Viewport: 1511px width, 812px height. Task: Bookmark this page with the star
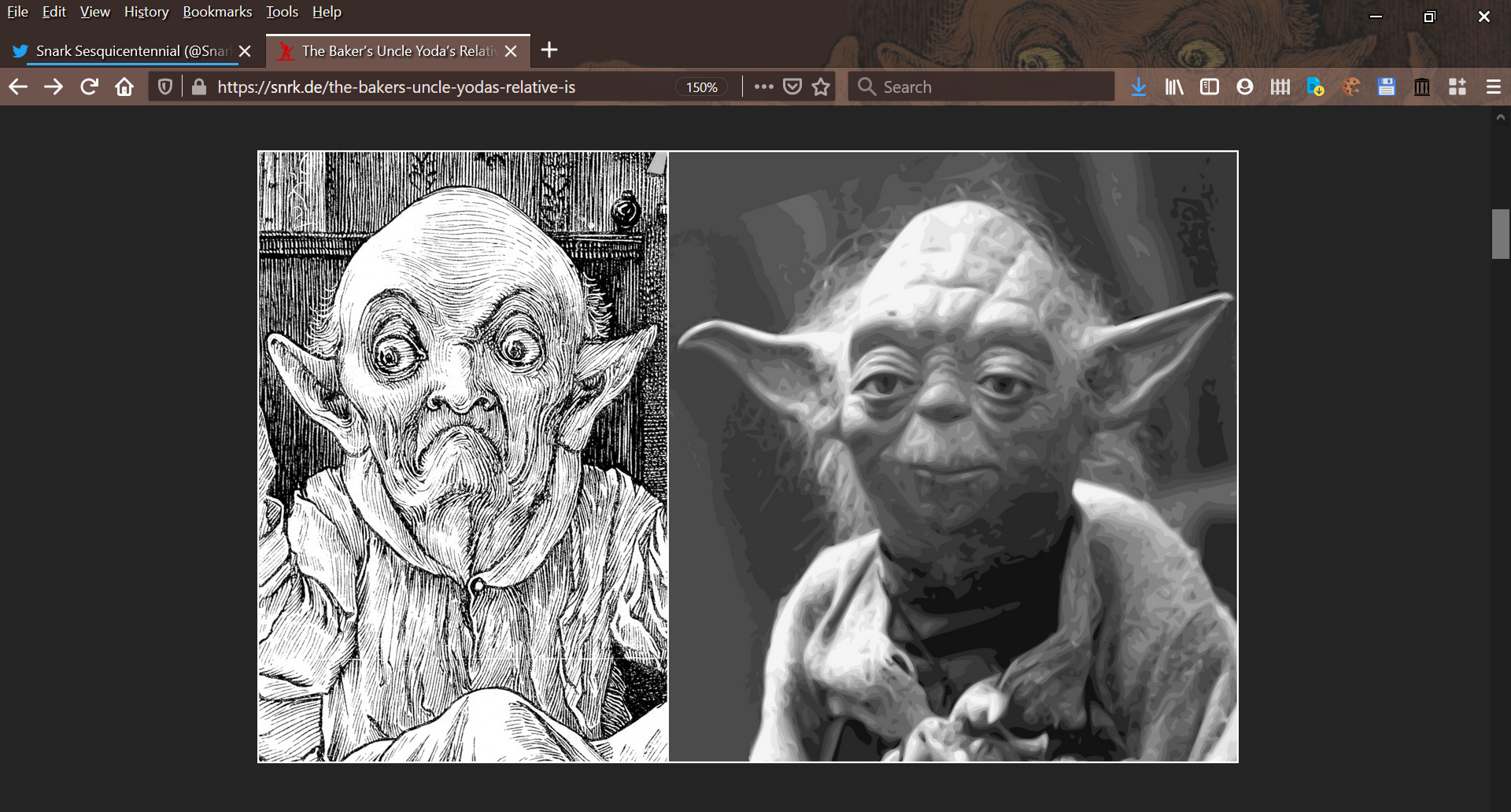coord(821,87)
